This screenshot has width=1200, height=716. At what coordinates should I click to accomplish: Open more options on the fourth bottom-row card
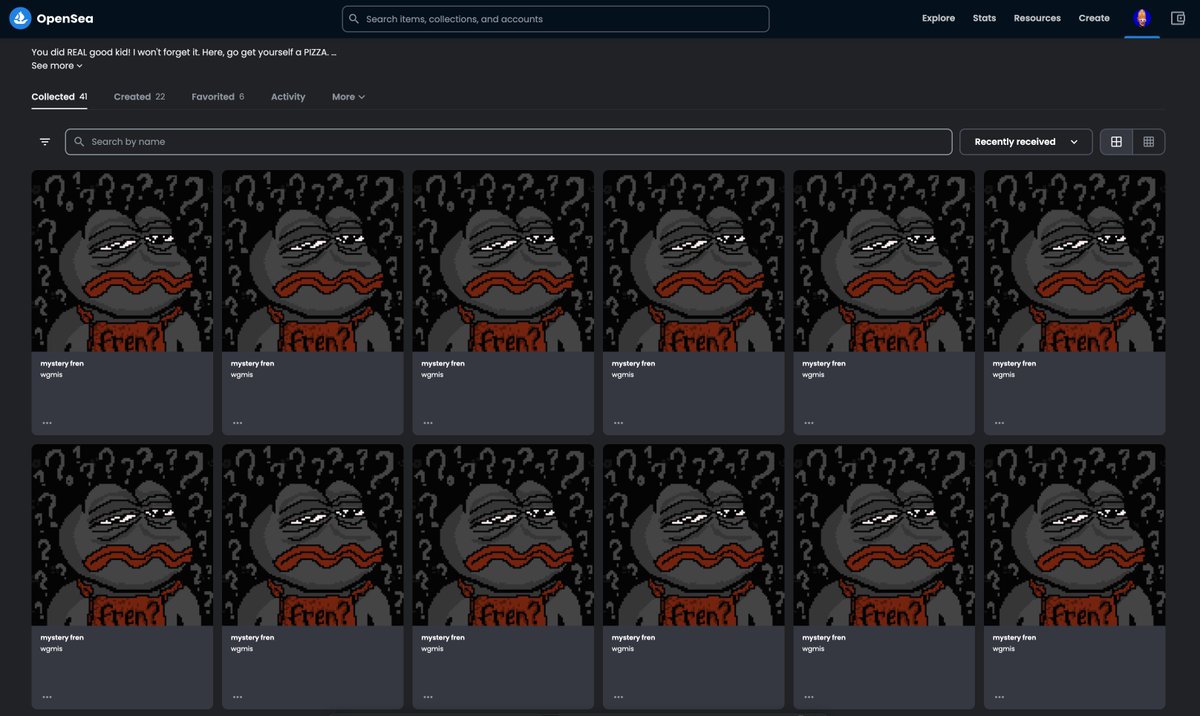click(618, 696)
